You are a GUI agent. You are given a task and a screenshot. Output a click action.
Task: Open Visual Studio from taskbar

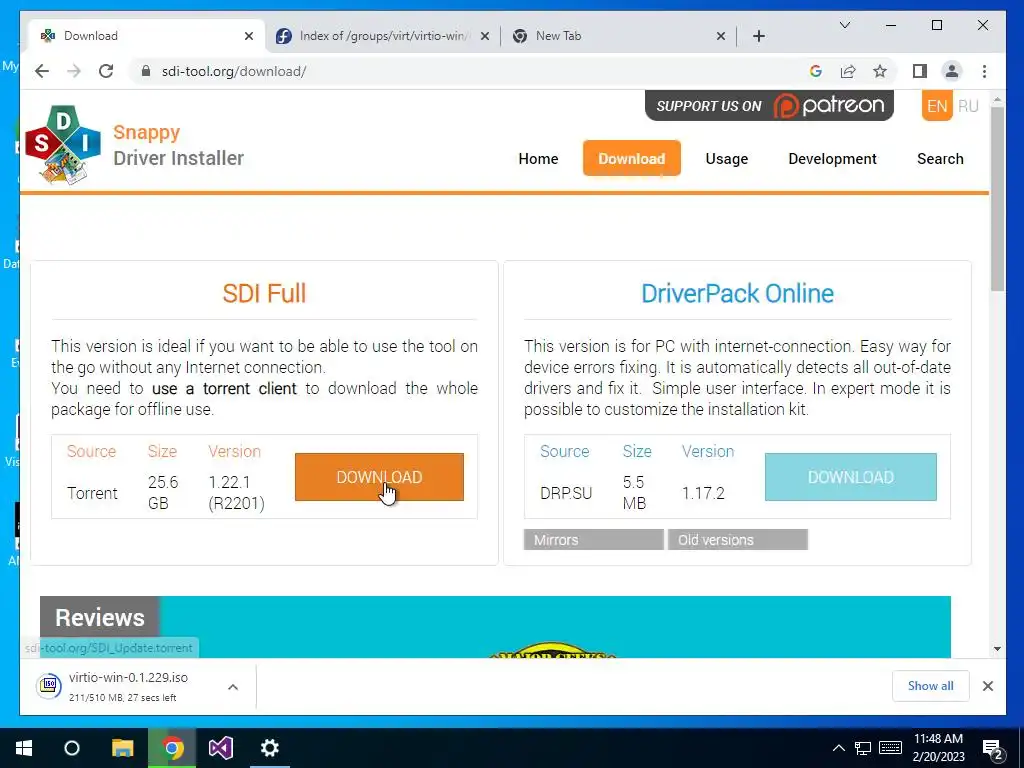click(221, 748)
